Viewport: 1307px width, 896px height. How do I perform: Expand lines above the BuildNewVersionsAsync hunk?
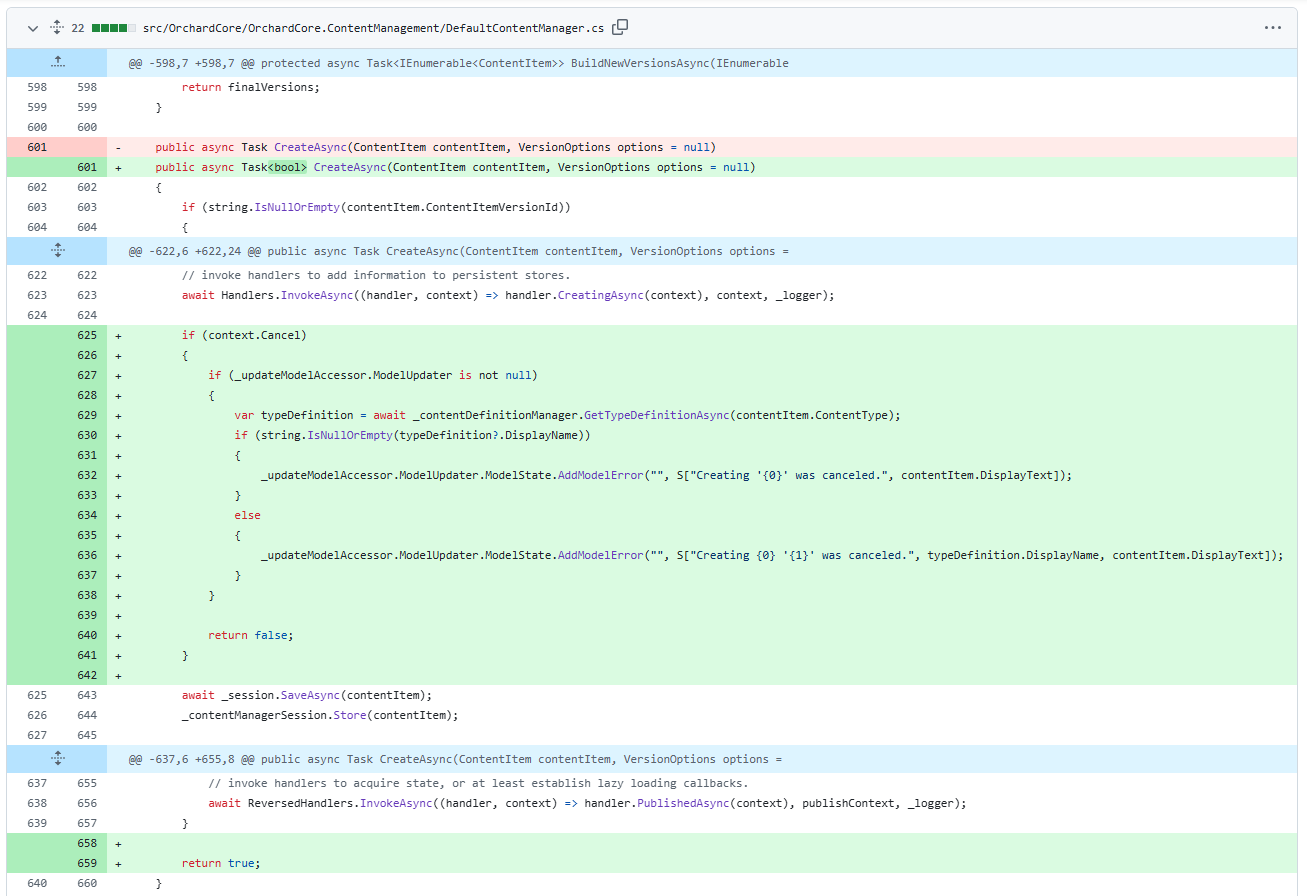[57, 63]
